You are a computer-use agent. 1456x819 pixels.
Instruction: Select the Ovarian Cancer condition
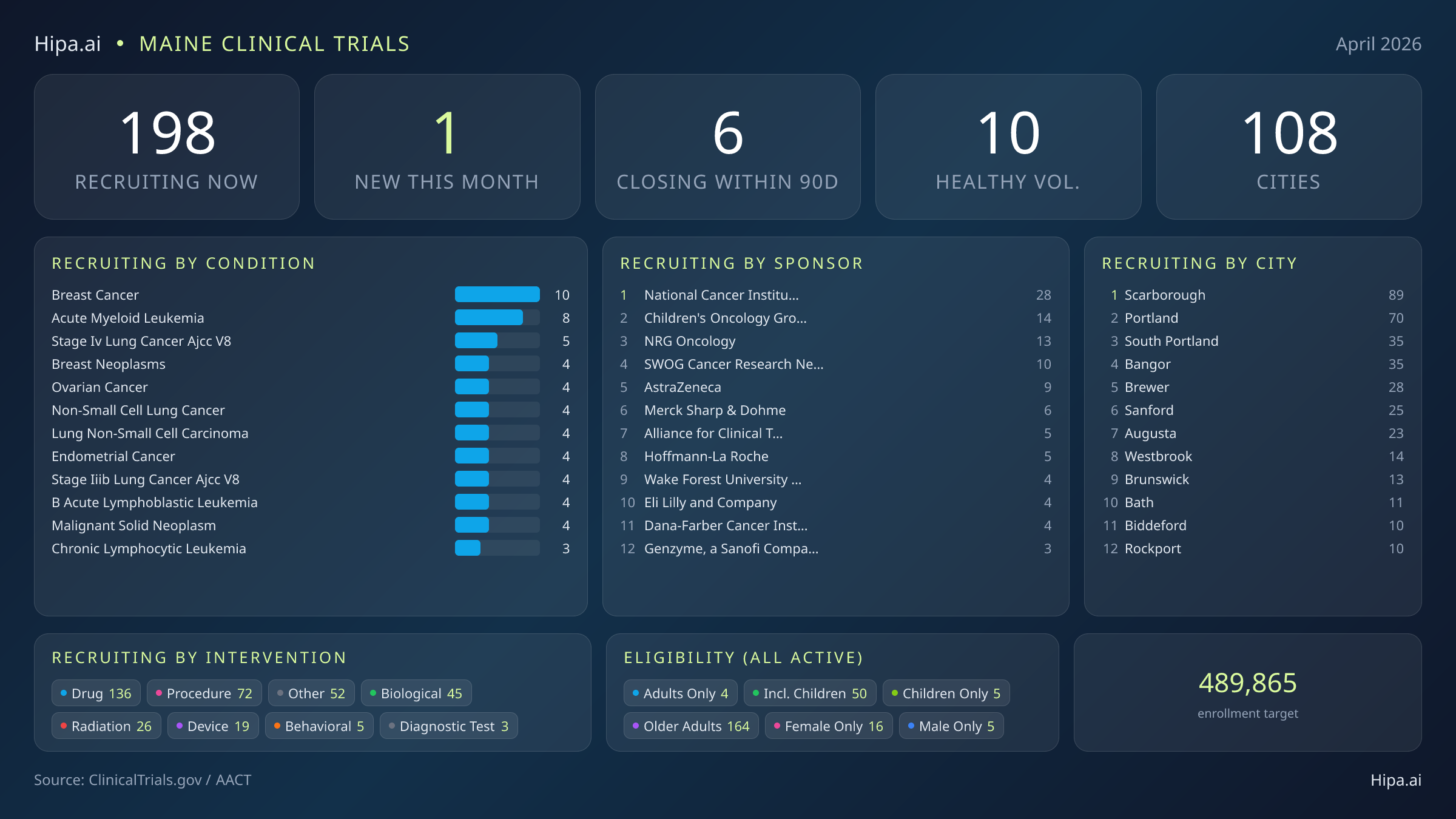[x=311, y=387]
